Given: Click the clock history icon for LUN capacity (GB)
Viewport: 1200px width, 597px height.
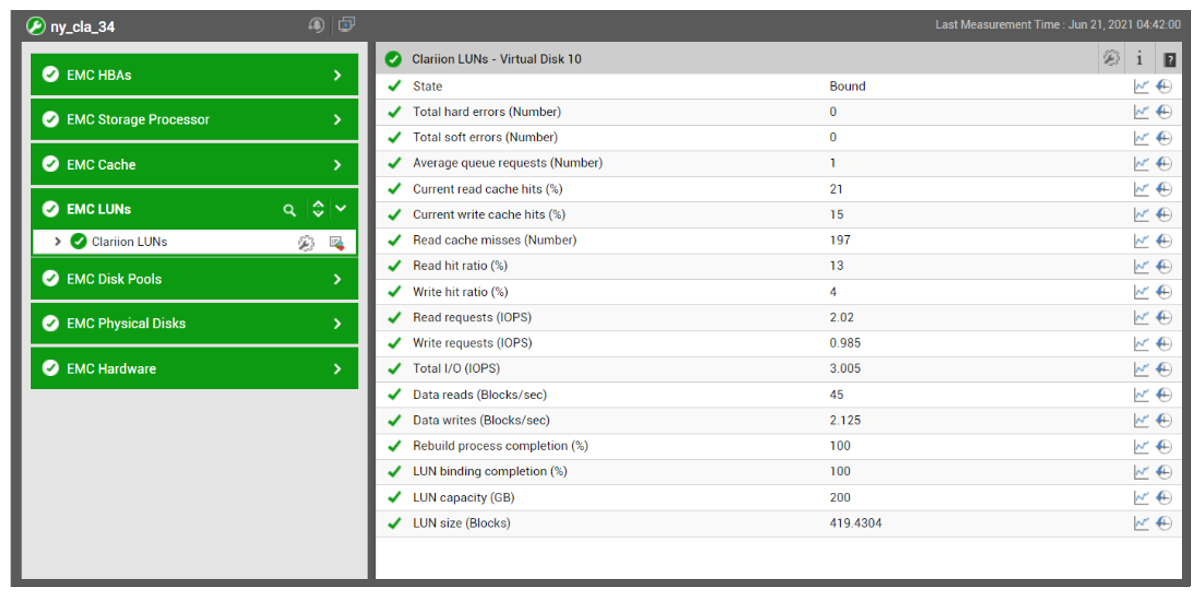Looking at the screenshot, I should pyautogui.click(x=1163, y=497).
